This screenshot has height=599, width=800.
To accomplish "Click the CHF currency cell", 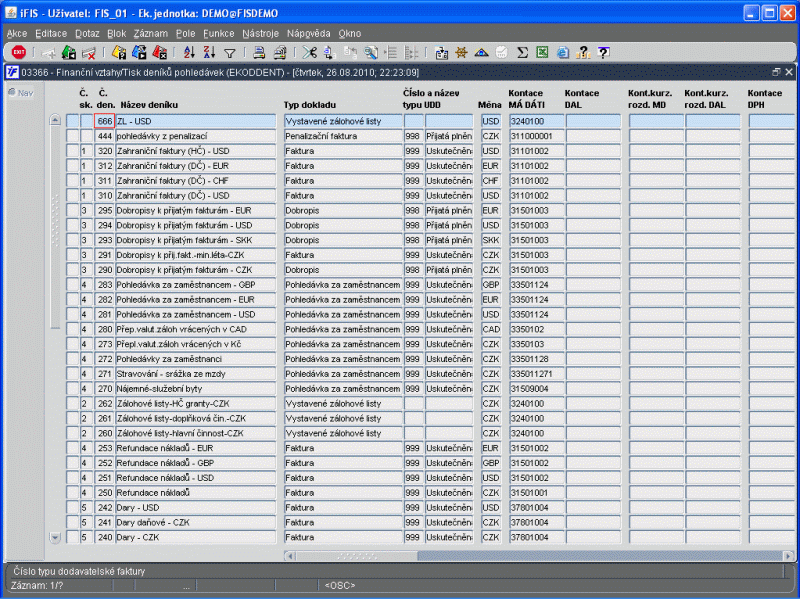I will (491, 181).
